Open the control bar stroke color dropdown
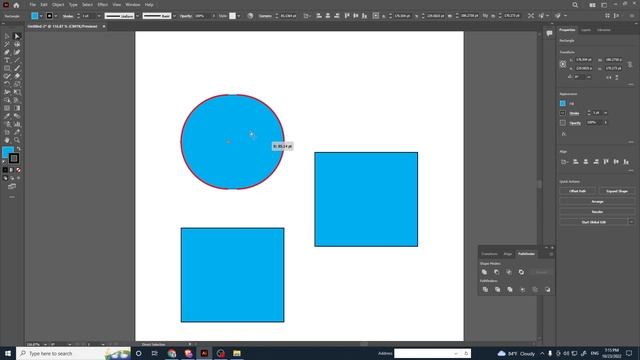Screen dimensions: 640x360 (56, 16)
